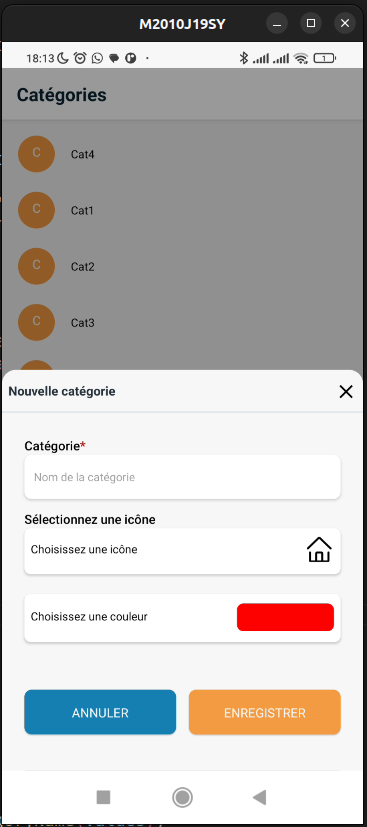Viewport: 367px width, 827px height.
Task: Focus the Nom de la catégorie field
Action: tap(182, 477)
